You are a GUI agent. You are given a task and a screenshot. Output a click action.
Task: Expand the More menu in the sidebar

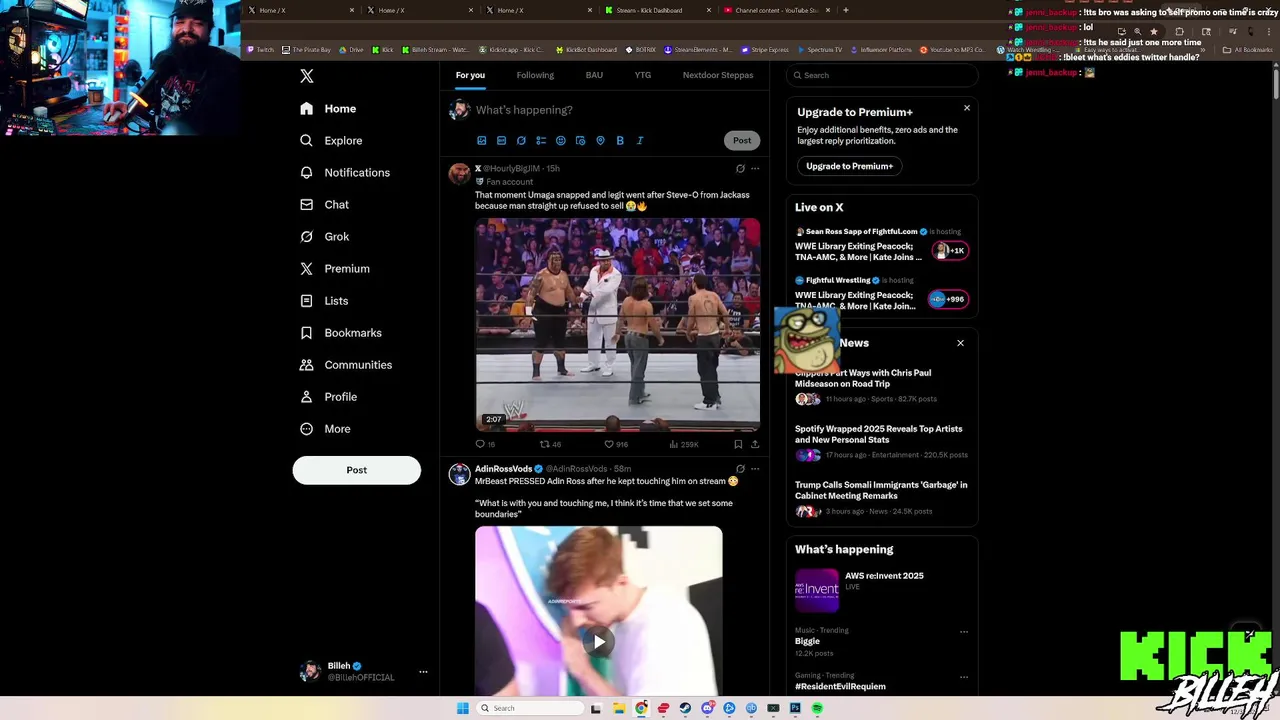(325, 428)
